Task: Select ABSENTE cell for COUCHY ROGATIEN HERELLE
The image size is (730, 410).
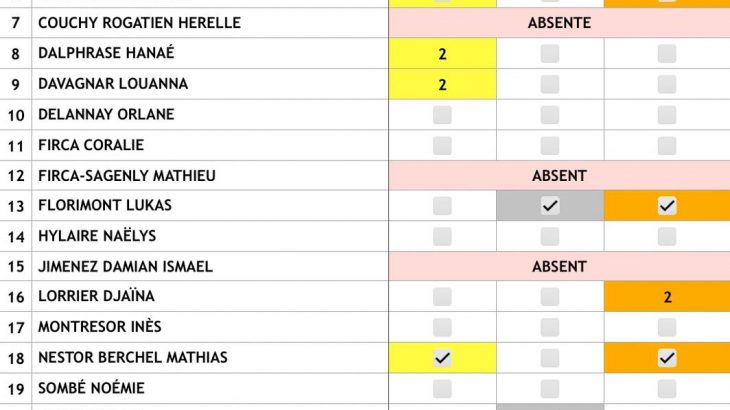Action: pos(559,23)
